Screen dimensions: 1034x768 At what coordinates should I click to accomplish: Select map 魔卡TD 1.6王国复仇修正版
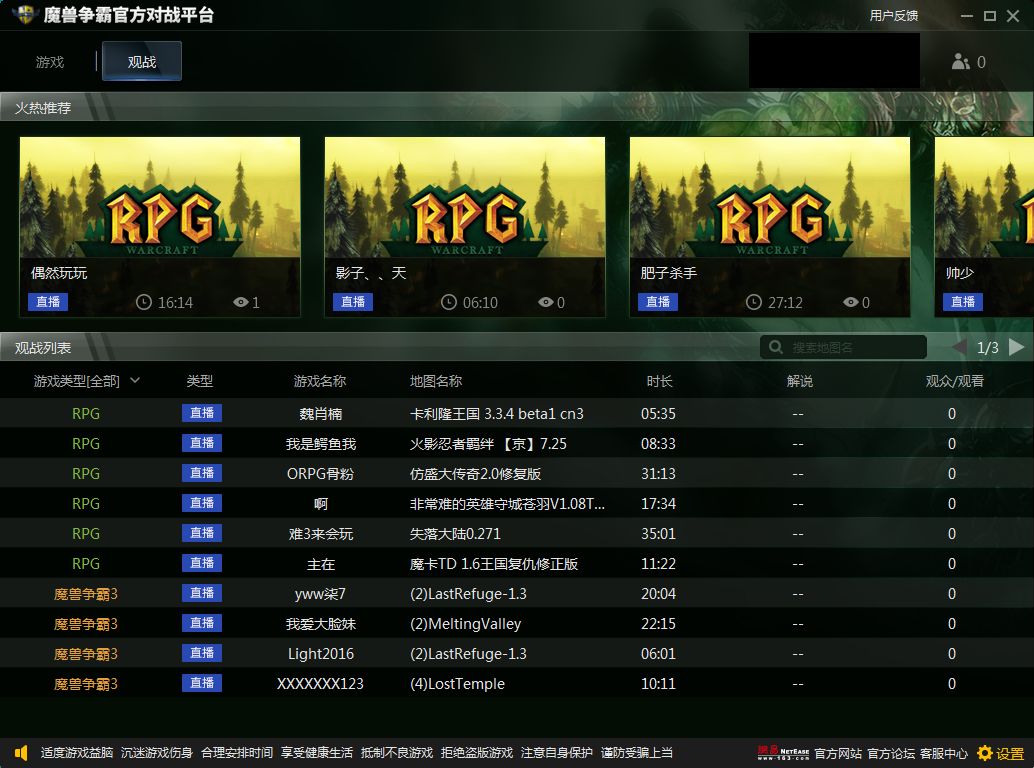pos(494,564)
